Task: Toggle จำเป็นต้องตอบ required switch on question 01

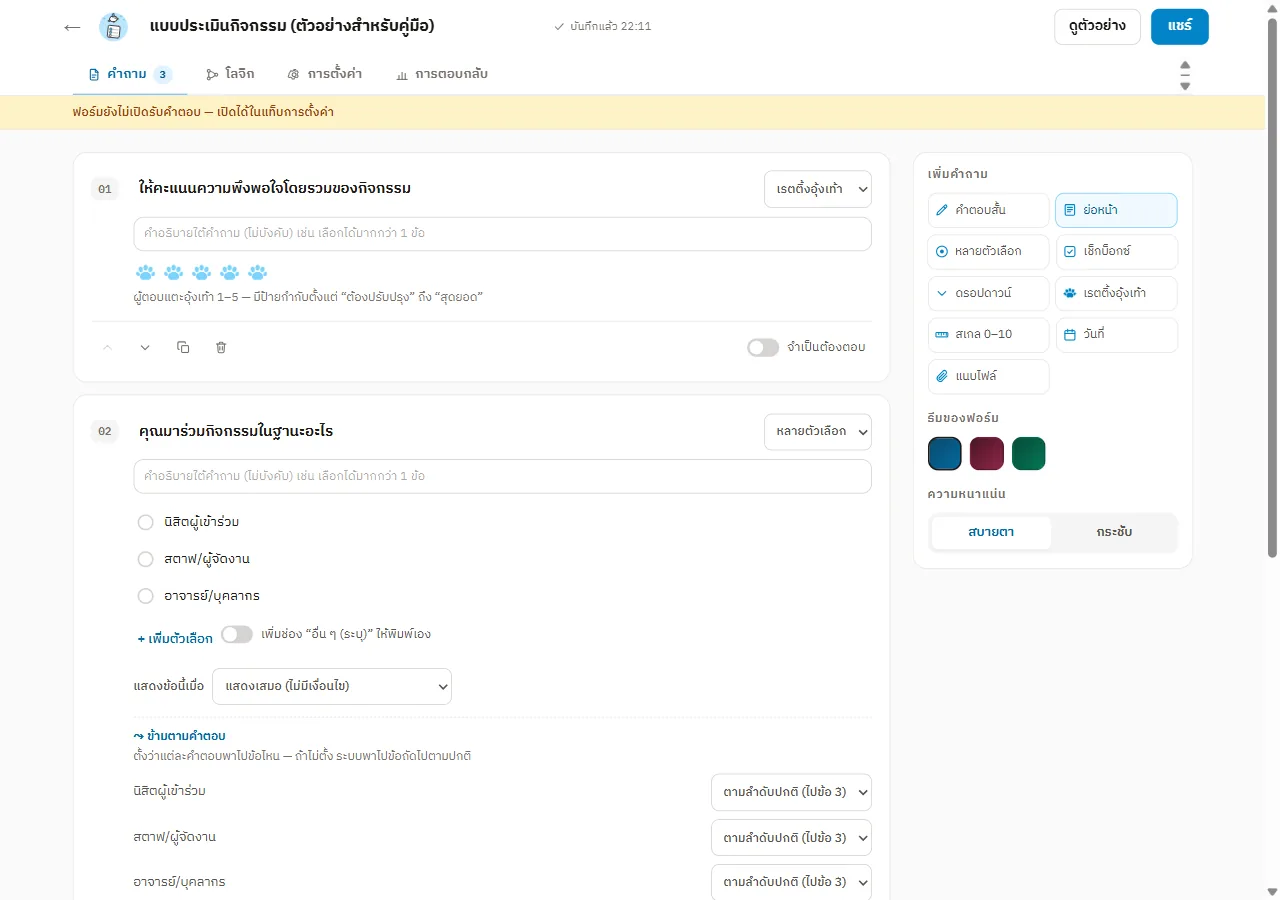Action: point(763,347)
